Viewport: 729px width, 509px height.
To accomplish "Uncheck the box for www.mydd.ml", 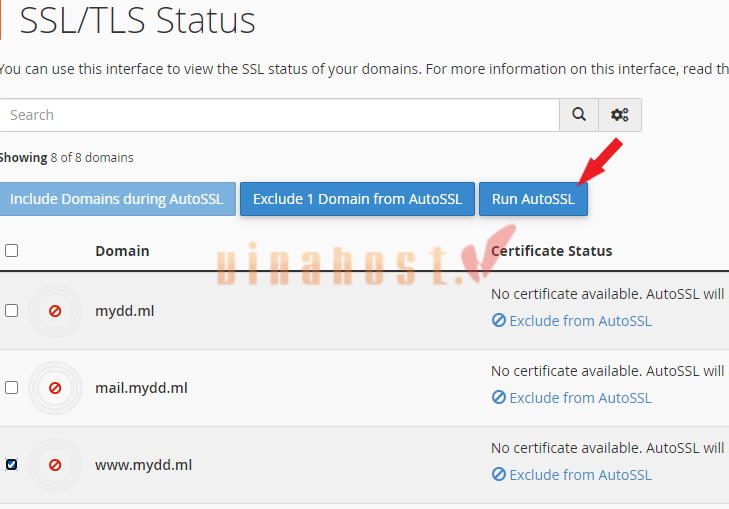I will [12, 464].
